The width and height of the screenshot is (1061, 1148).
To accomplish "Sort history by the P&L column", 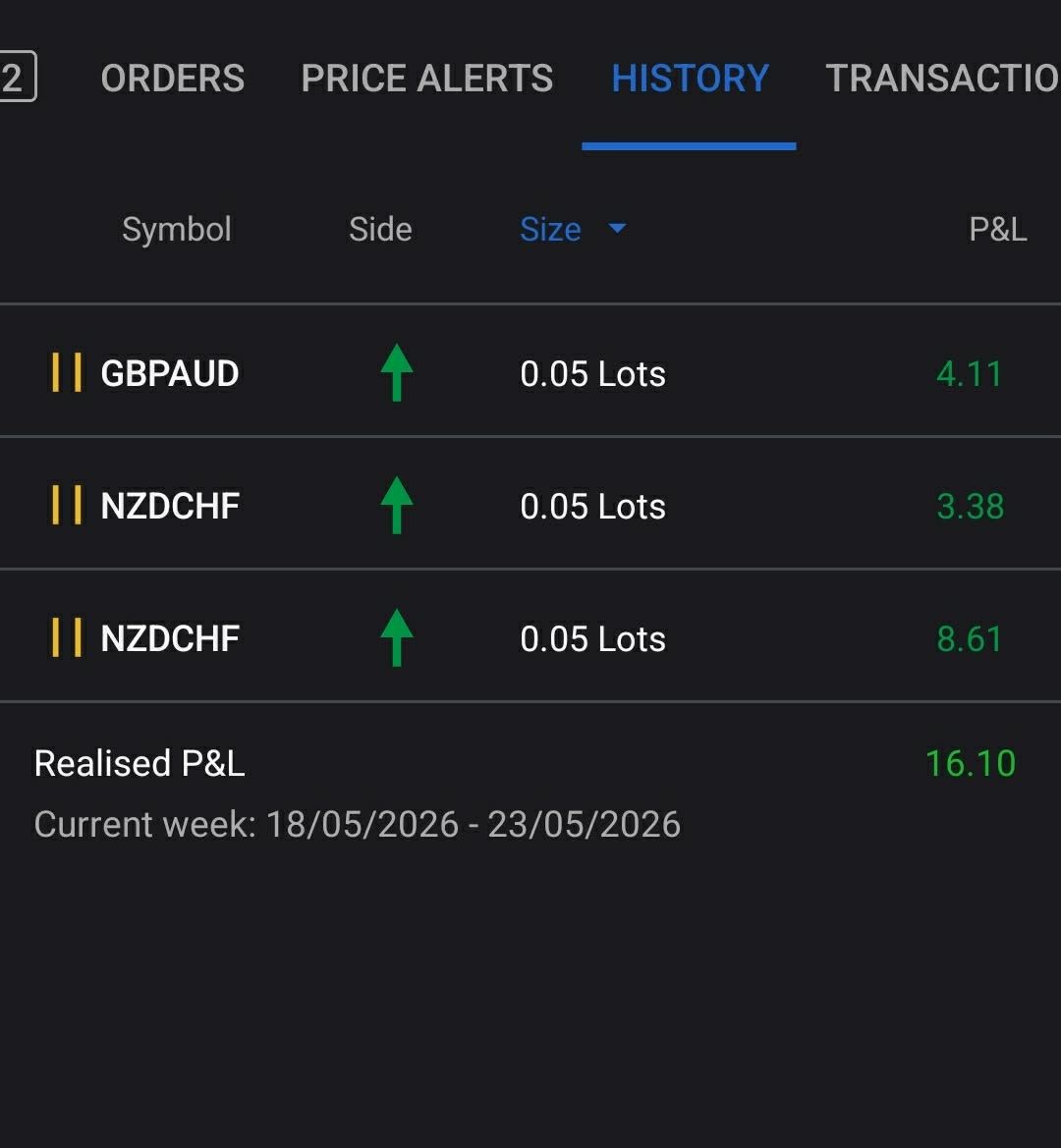I will pyautogui.click(x=997, y=229).
